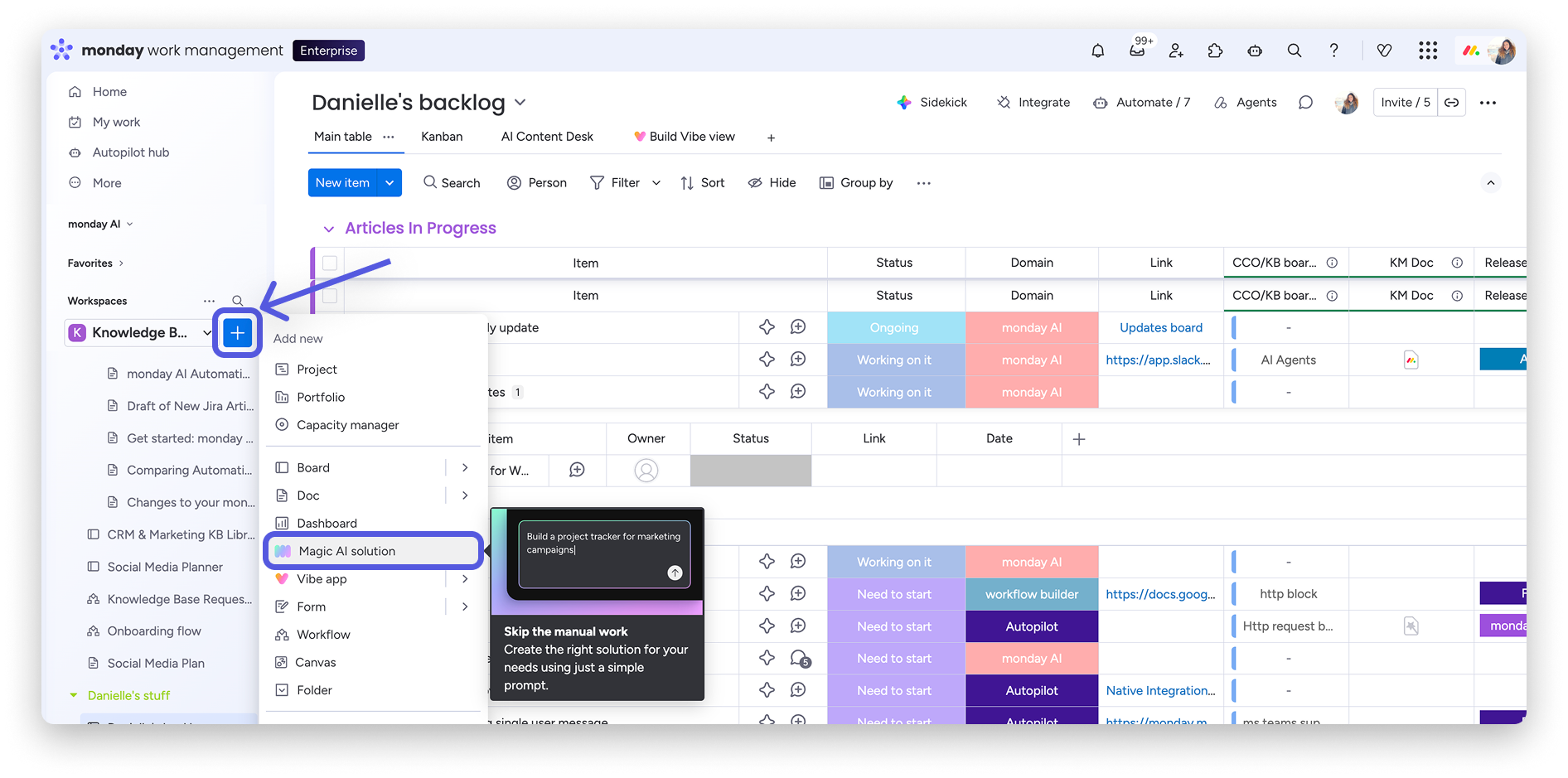The width and height of the screenshot is (1568, 778).
Task: Open the Board submenu arrow in Add new
Action: [x=465, y=468]
